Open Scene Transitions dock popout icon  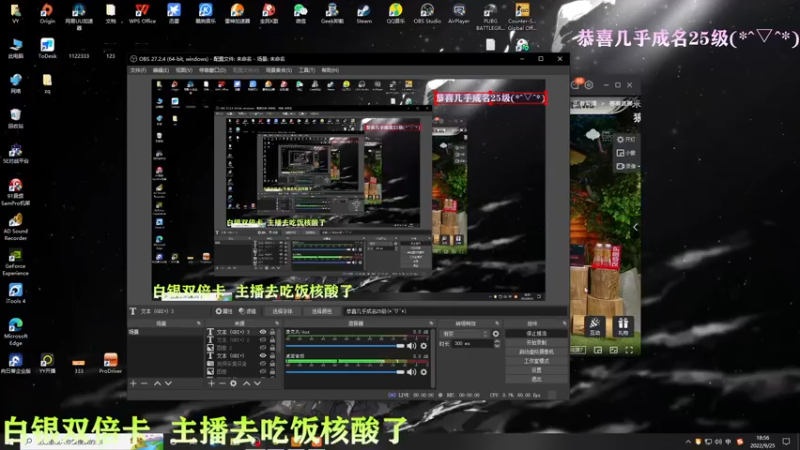497,323
